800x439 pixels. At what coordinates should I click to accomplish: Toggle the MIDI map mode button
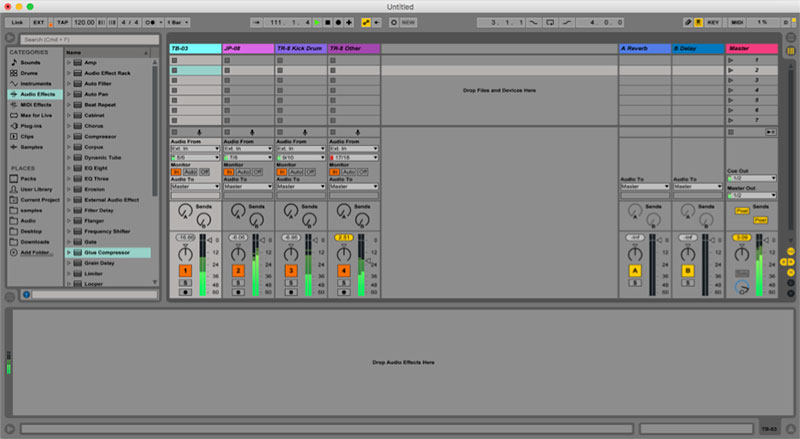737,22
